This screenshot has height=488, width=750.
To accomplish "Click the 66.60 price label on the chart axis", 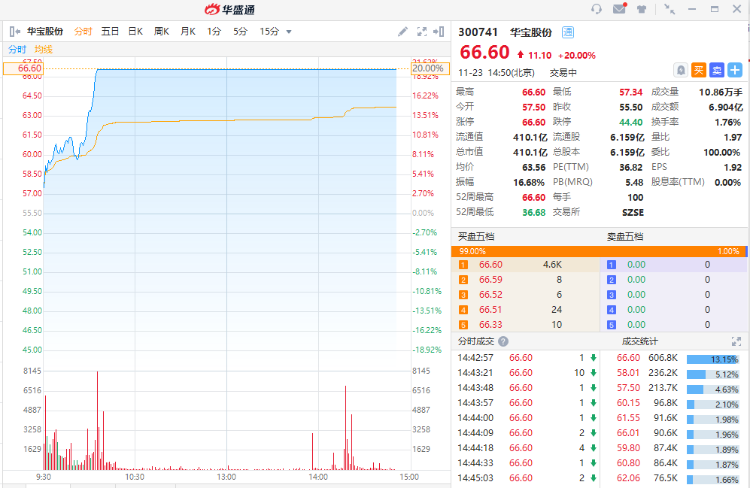I will 23,68.
